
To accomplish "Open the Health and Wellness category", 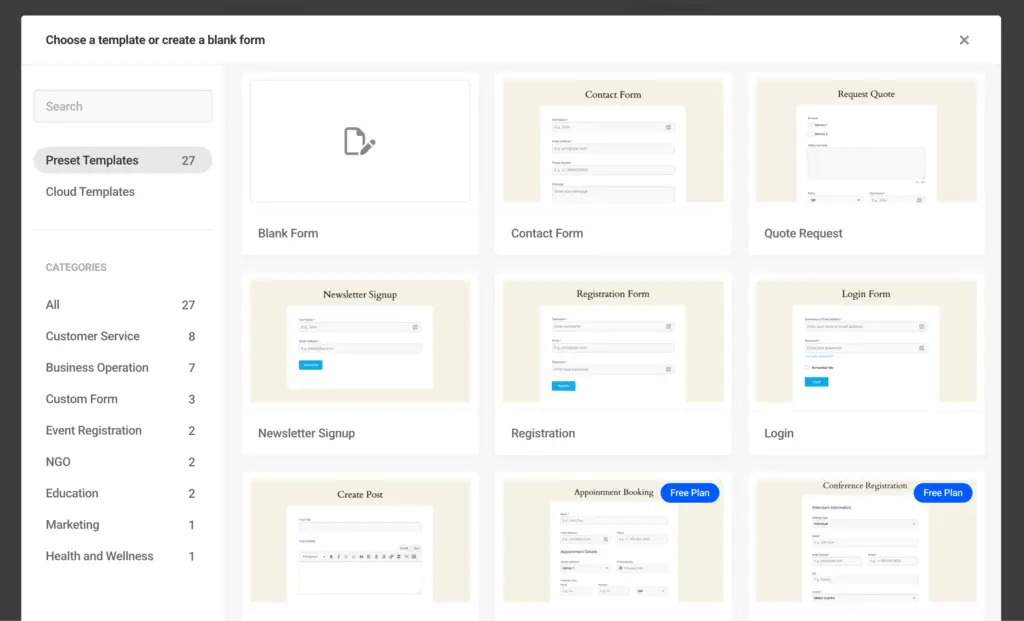I will (x=100, y=556).
